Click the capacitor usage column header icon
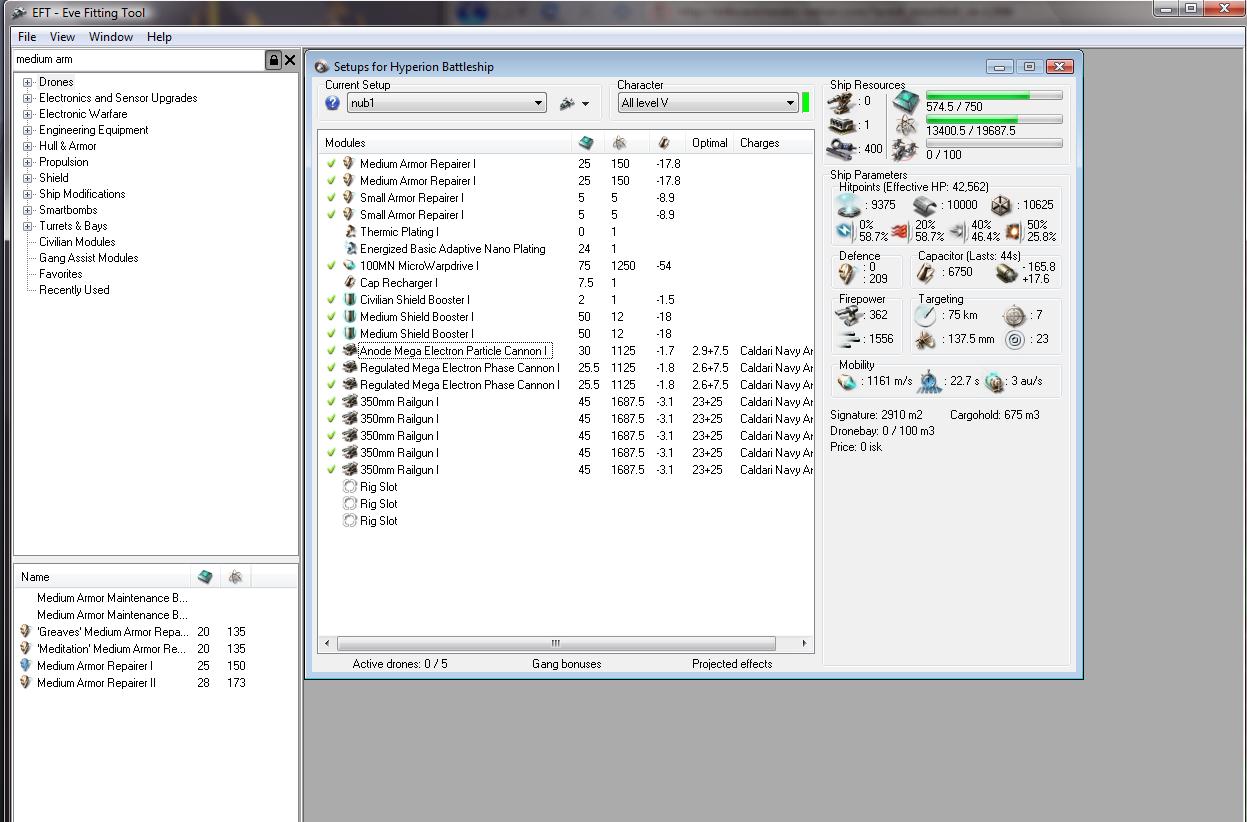 665,143
